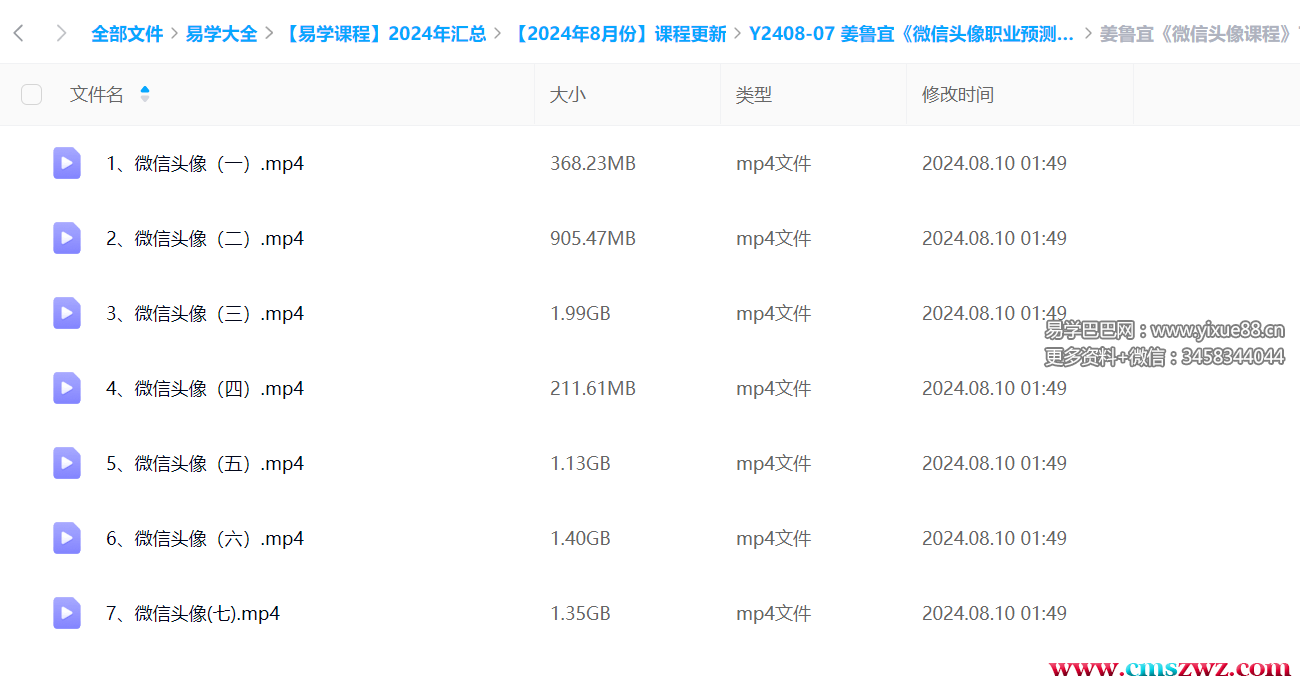The height and width of the screenshot is (686, 1300).
Task: Open 易学大全 breadcrumb folder
Action: [221, 34]
